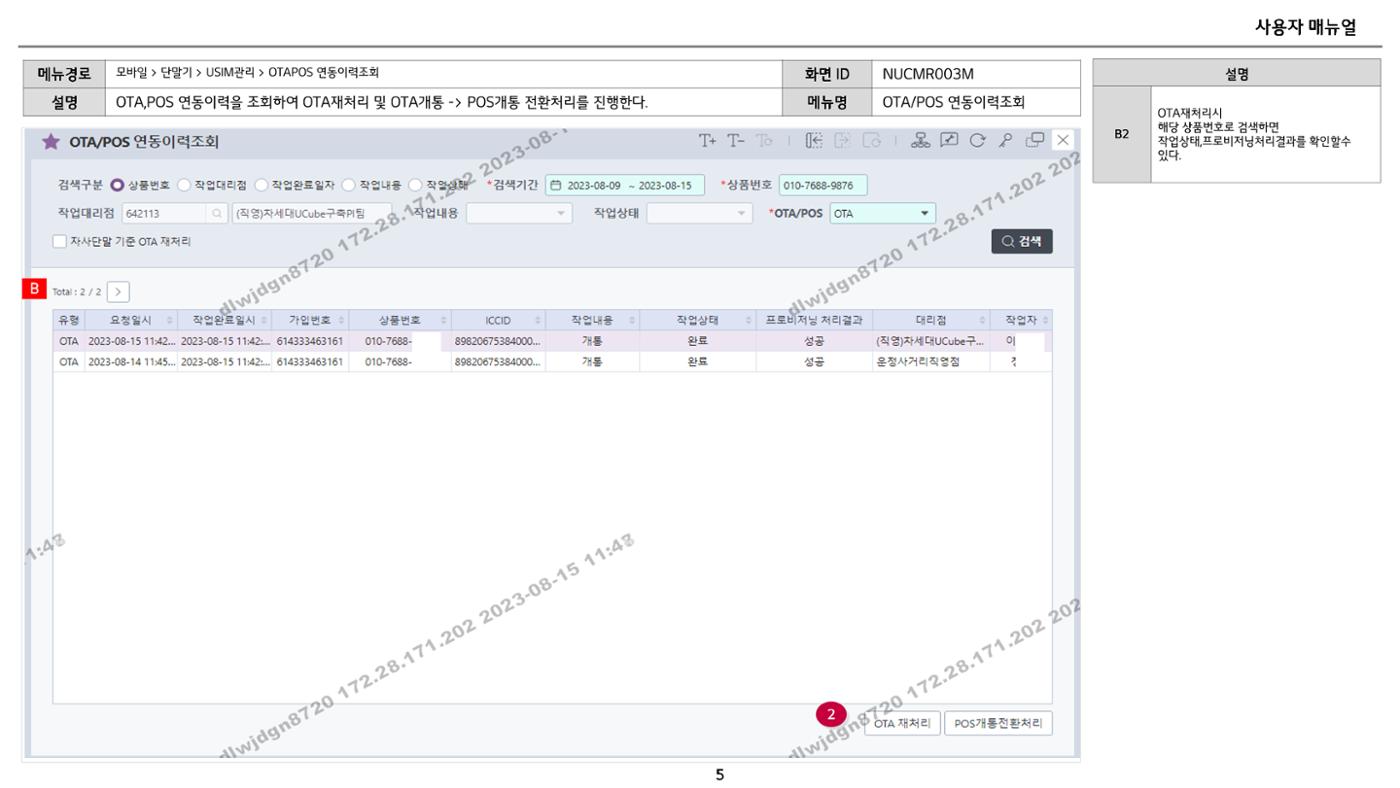Click 가입번호 614333463161 in the 2023-08-15 request row
Screen dimensions: 1400x788
312,341
